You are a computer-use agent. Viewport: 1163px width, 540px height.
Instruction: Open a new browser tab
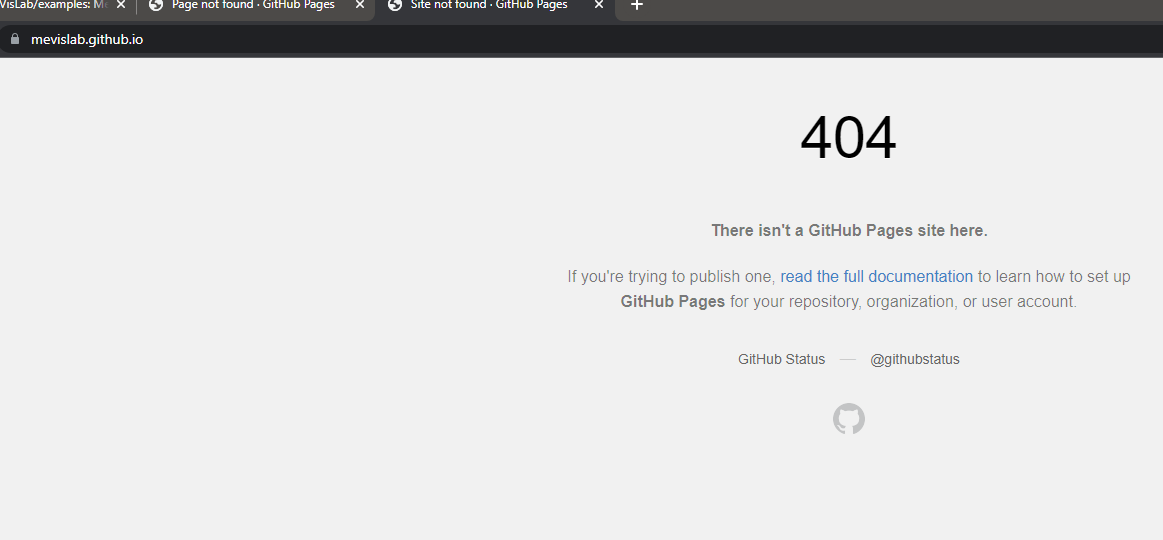coord(636,5)
